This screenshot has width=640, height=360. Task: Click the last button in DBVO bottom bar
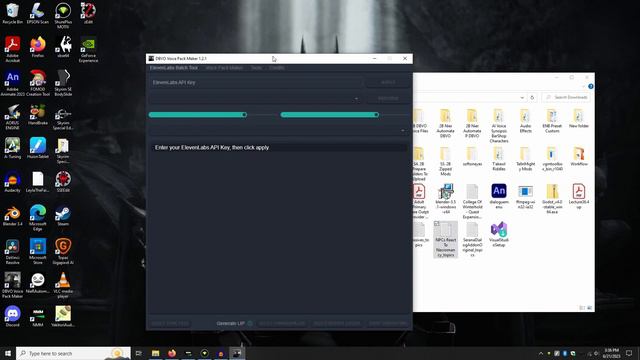point(388,323)
